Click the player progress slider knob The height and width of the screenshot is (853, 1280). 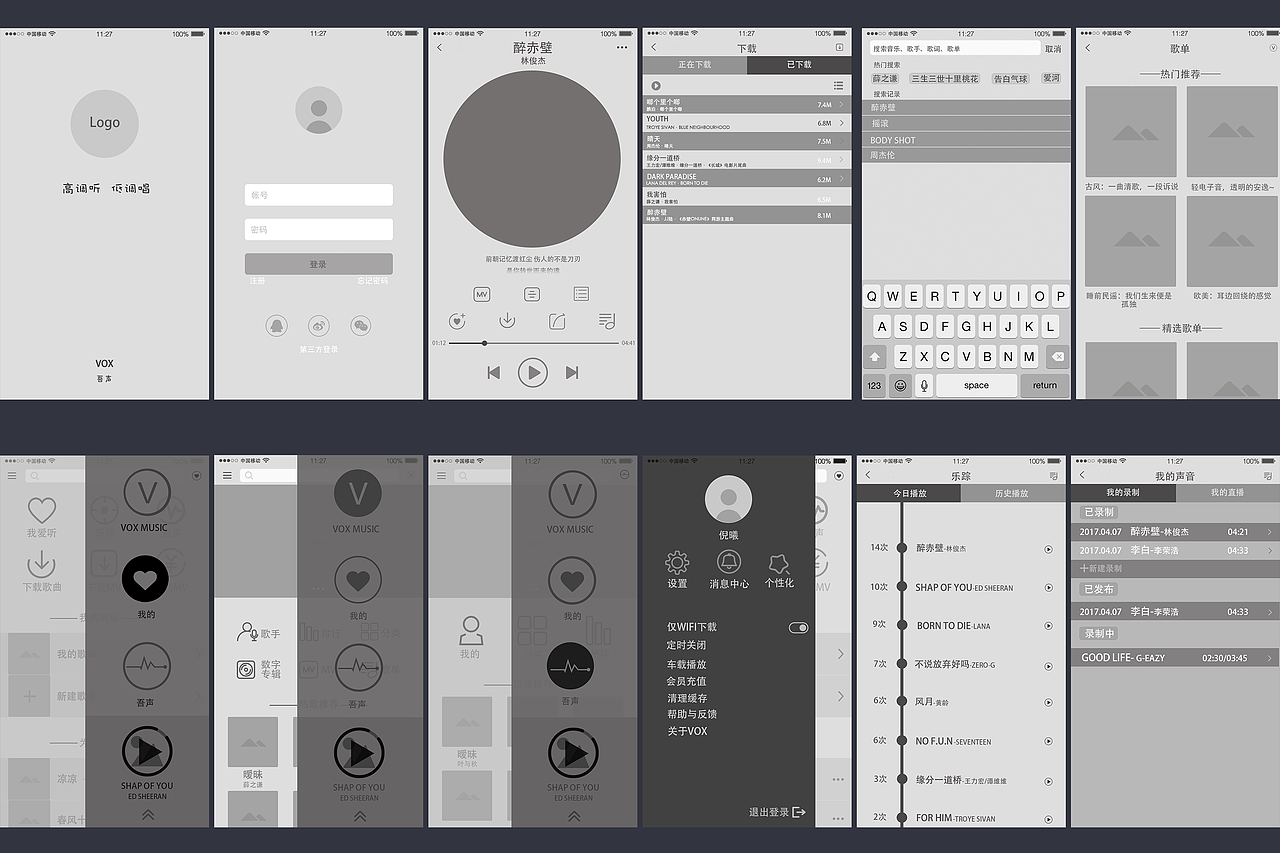tap(485, 343)
